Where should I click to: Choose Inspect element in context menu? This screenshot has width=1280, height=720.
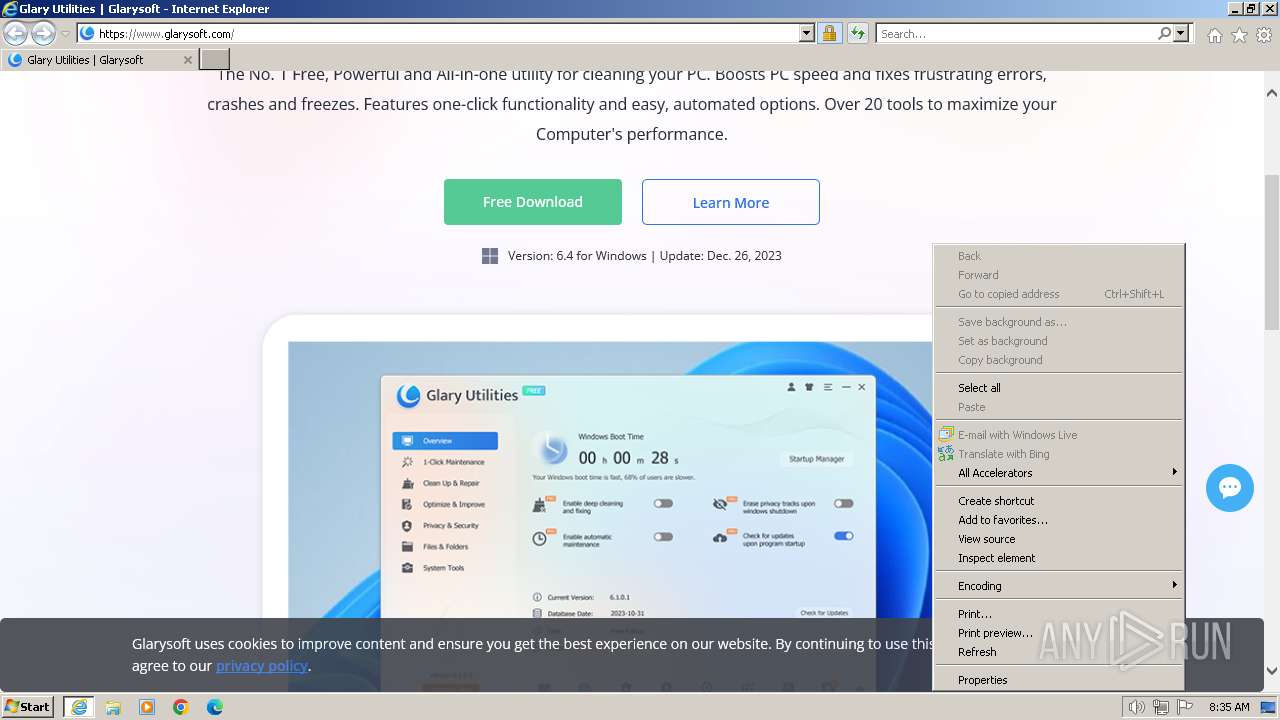pyautogui.click(x=1058, y=558)
